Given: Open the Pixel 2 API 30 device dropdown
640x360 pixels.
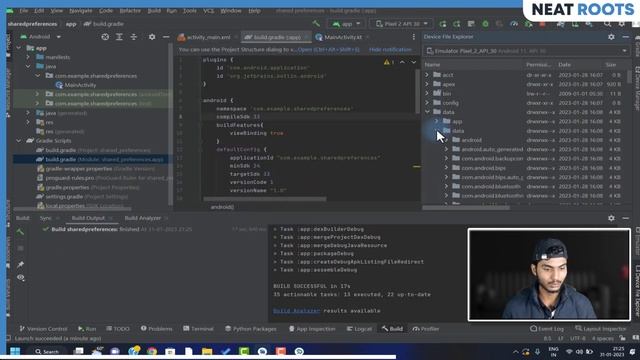Looking at the screenshot, I should click(x=402, y=24).
